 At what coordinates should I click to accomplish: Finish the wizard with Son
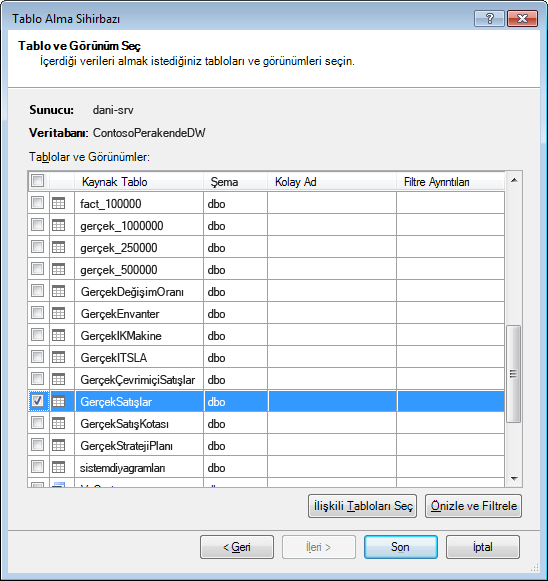[401, 547]
